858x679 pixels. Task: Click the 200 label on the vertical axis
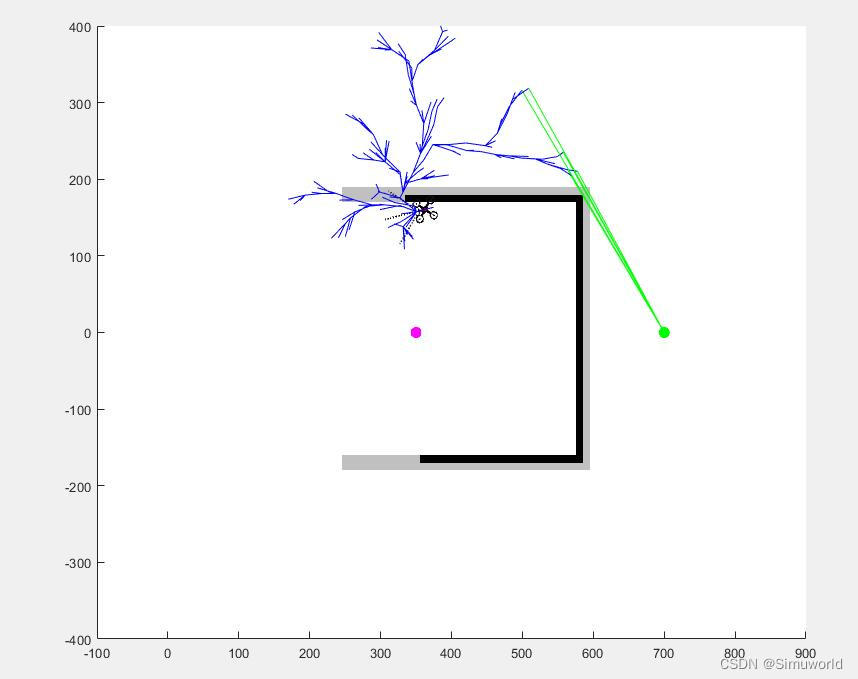click(80, 181)
